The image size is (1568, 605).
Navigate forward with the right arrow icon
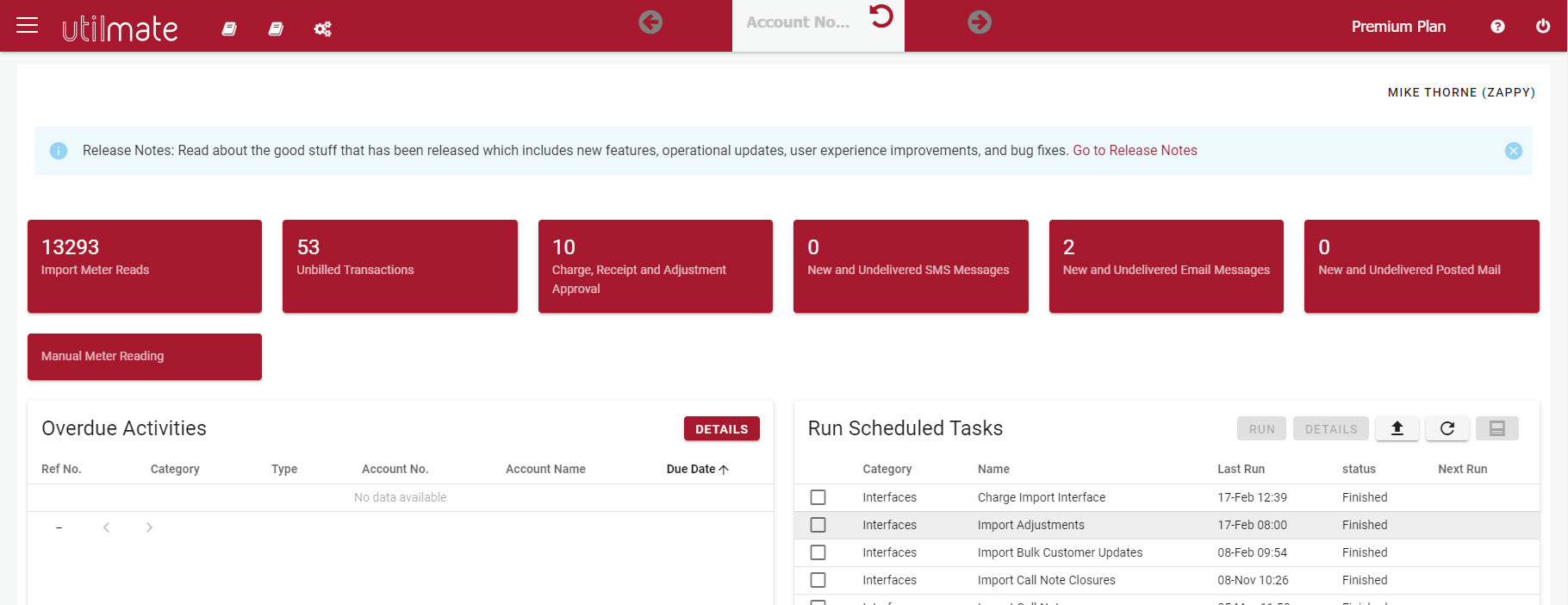coord(980,22)
